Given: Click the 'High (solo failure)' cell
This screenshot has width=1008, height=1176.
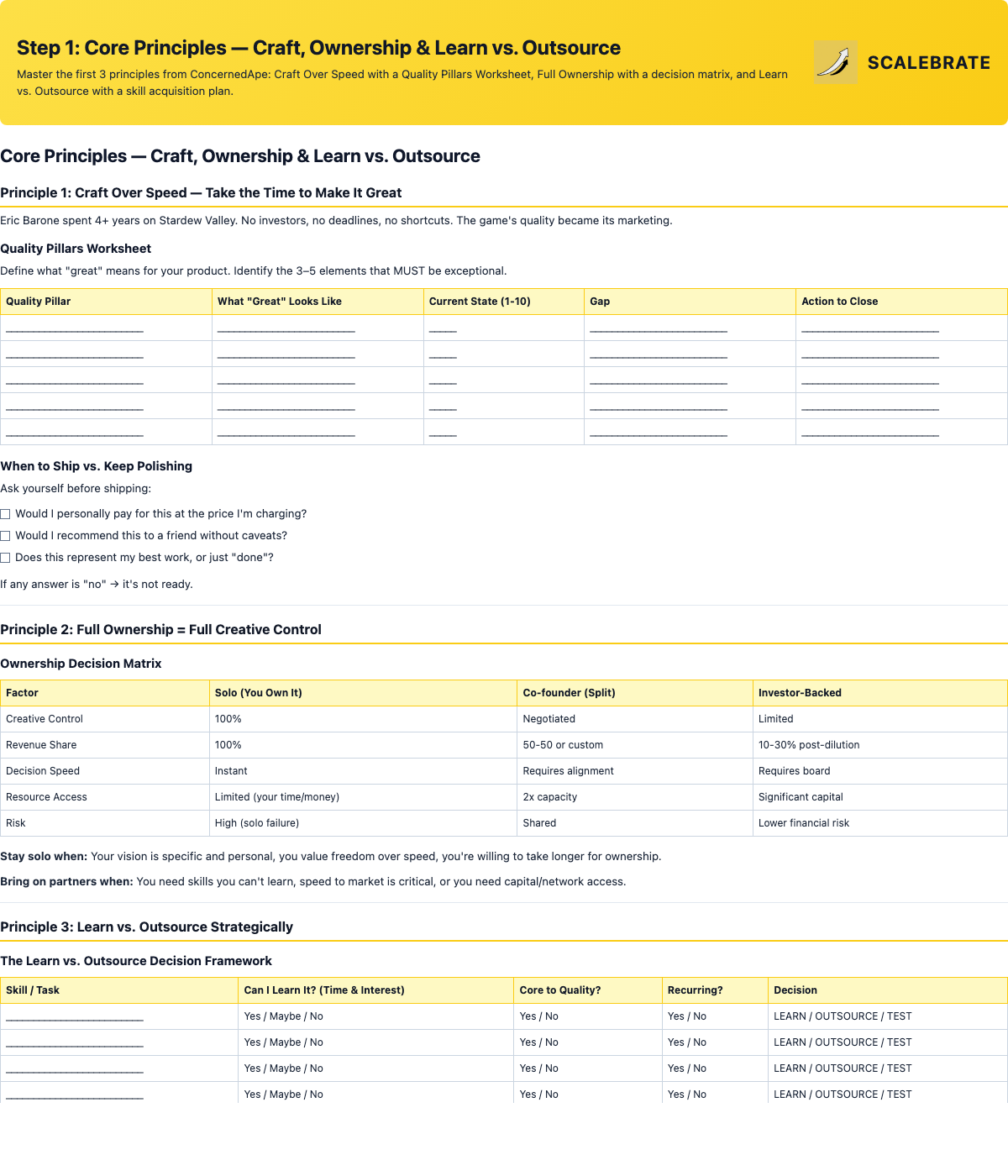Looking at the screenshot, I should (363, 823).
